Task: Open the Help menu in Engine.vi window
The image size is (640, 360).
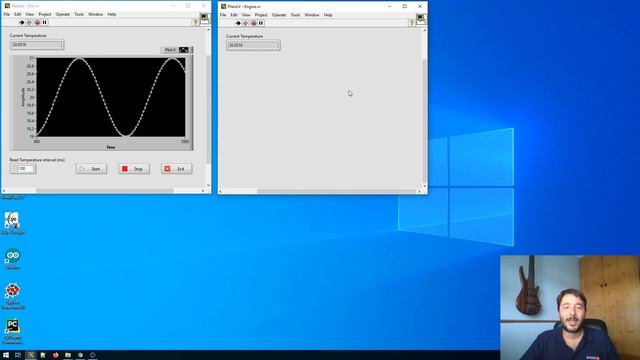Action: [x=328, y=15]
